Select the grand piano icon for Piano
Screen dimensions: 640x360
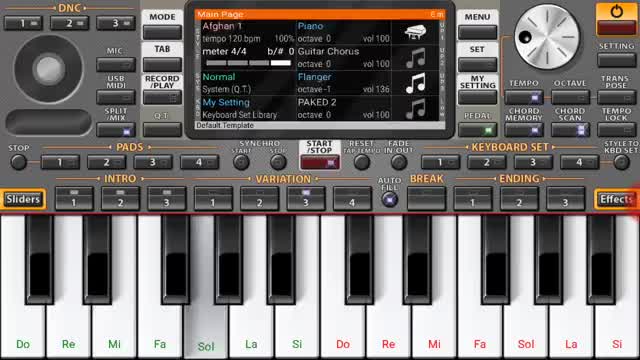[x=416, y=32]
